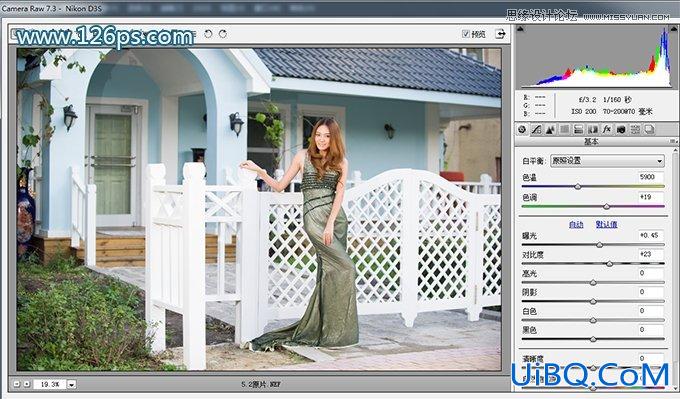
Task: Open the HSL / Grayscale panel tab
Action: coord(564,129)
